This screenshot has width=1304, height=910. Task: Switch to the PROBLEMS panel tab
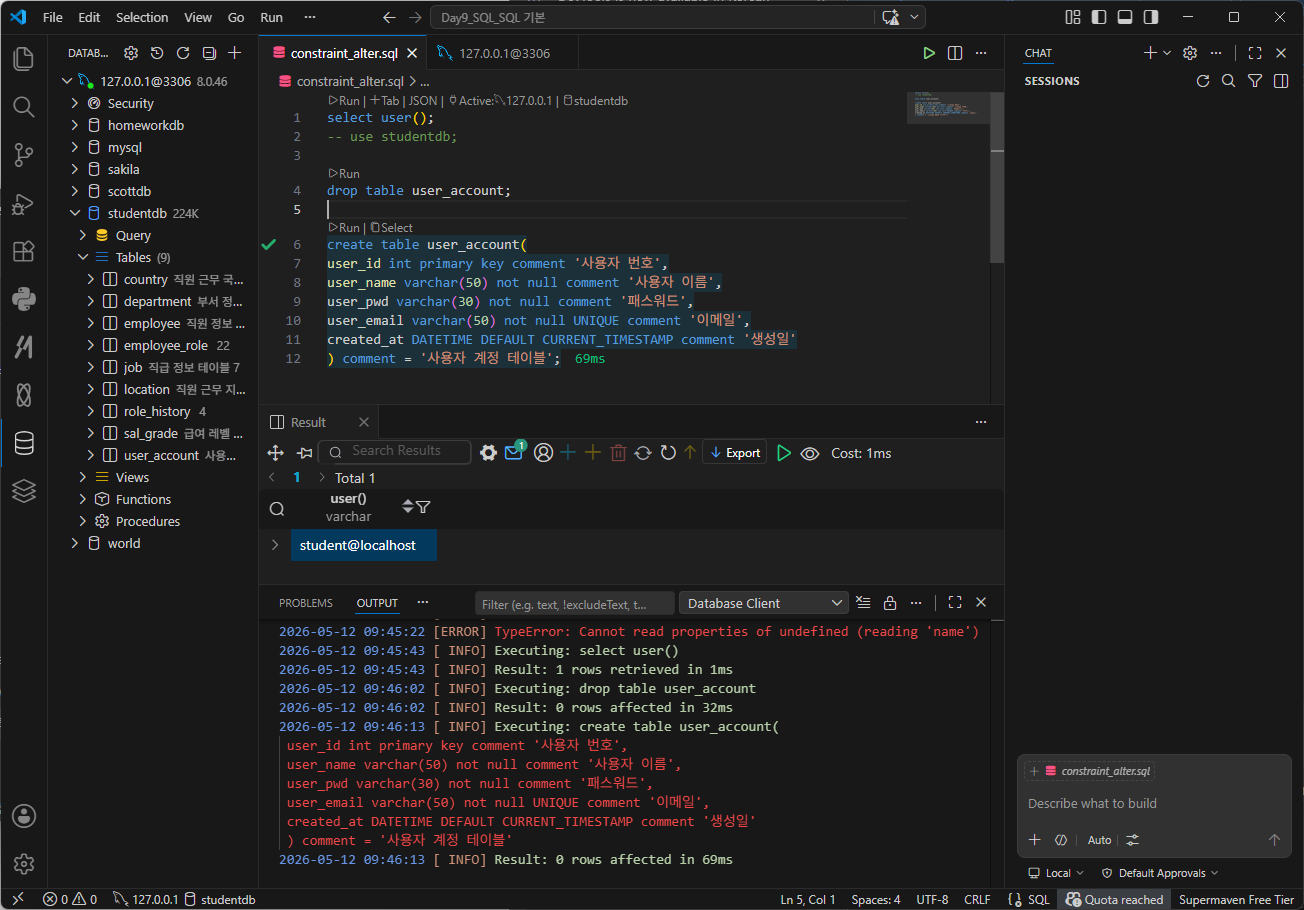coord(306,603)
